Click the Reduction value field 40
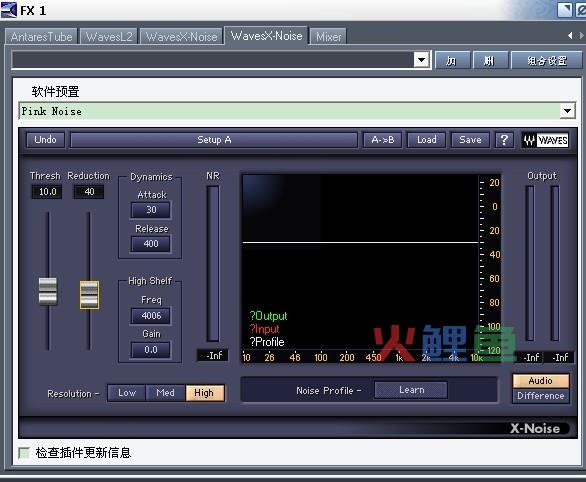 click(x=89, y=192)
